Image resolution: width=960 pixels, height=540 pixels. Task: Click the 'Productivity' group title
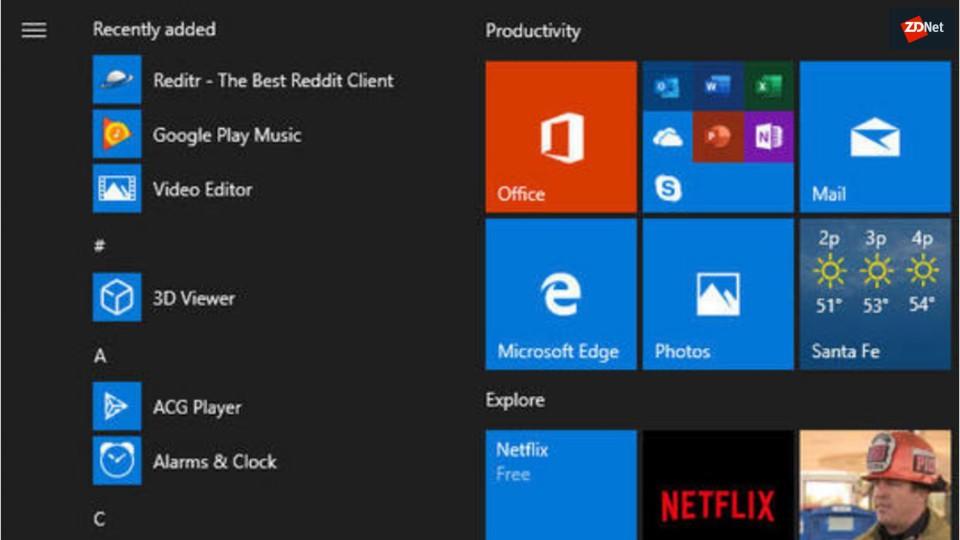pos(533,31)
